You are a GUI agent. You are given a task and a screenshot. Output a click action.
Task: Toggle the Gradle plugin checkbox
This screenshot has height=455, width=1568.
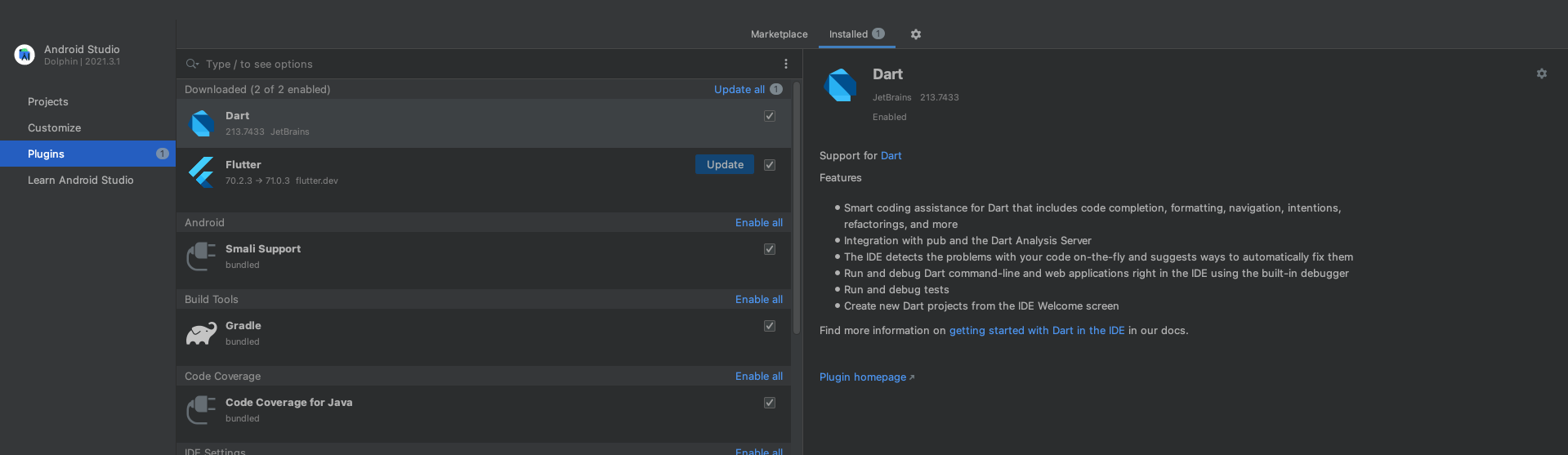(x=769, y=326)
